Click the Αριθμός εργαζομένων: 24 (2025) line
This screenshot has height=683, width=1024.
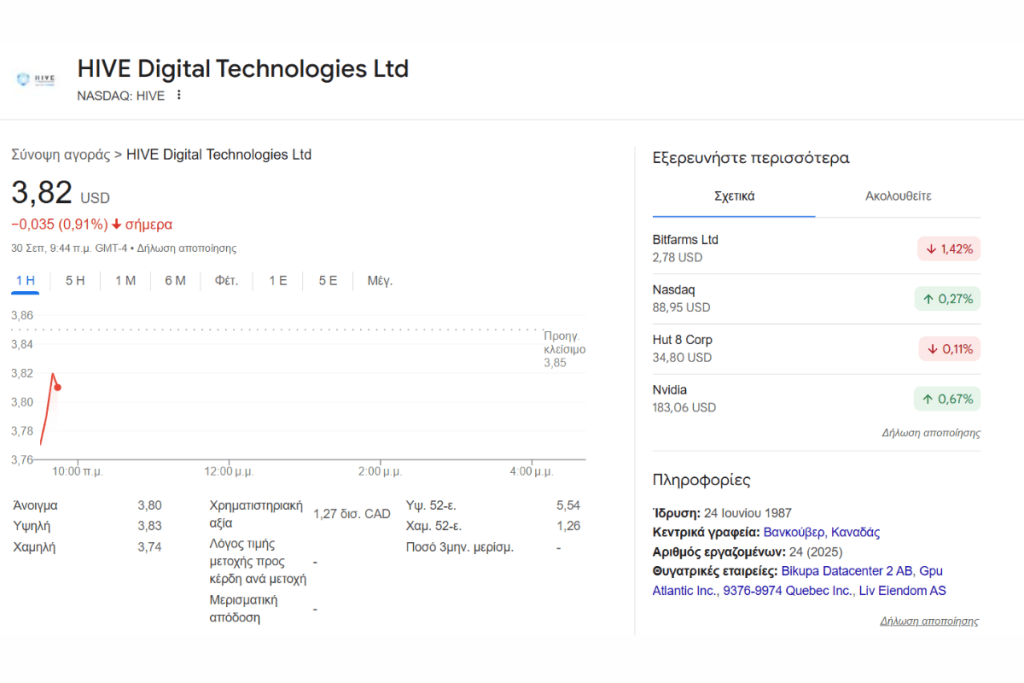[748, 552]
